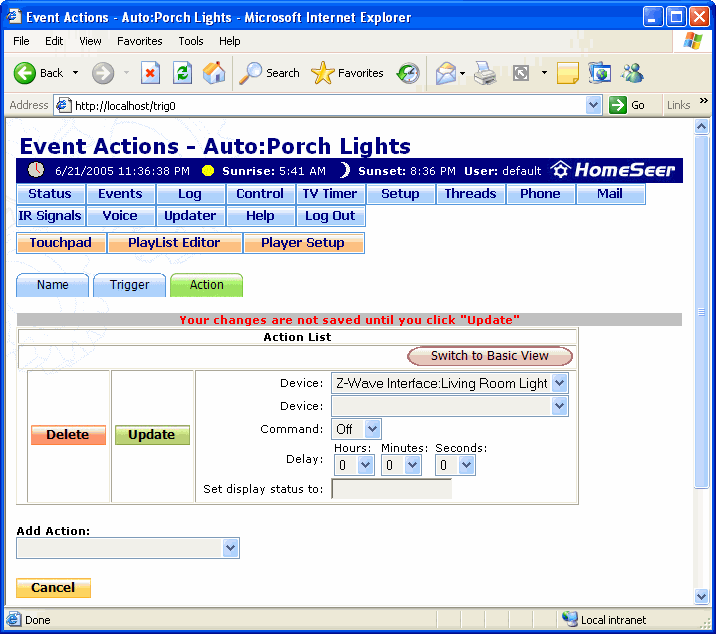
Task: Open the Messenger people icon
Action: 632,73
